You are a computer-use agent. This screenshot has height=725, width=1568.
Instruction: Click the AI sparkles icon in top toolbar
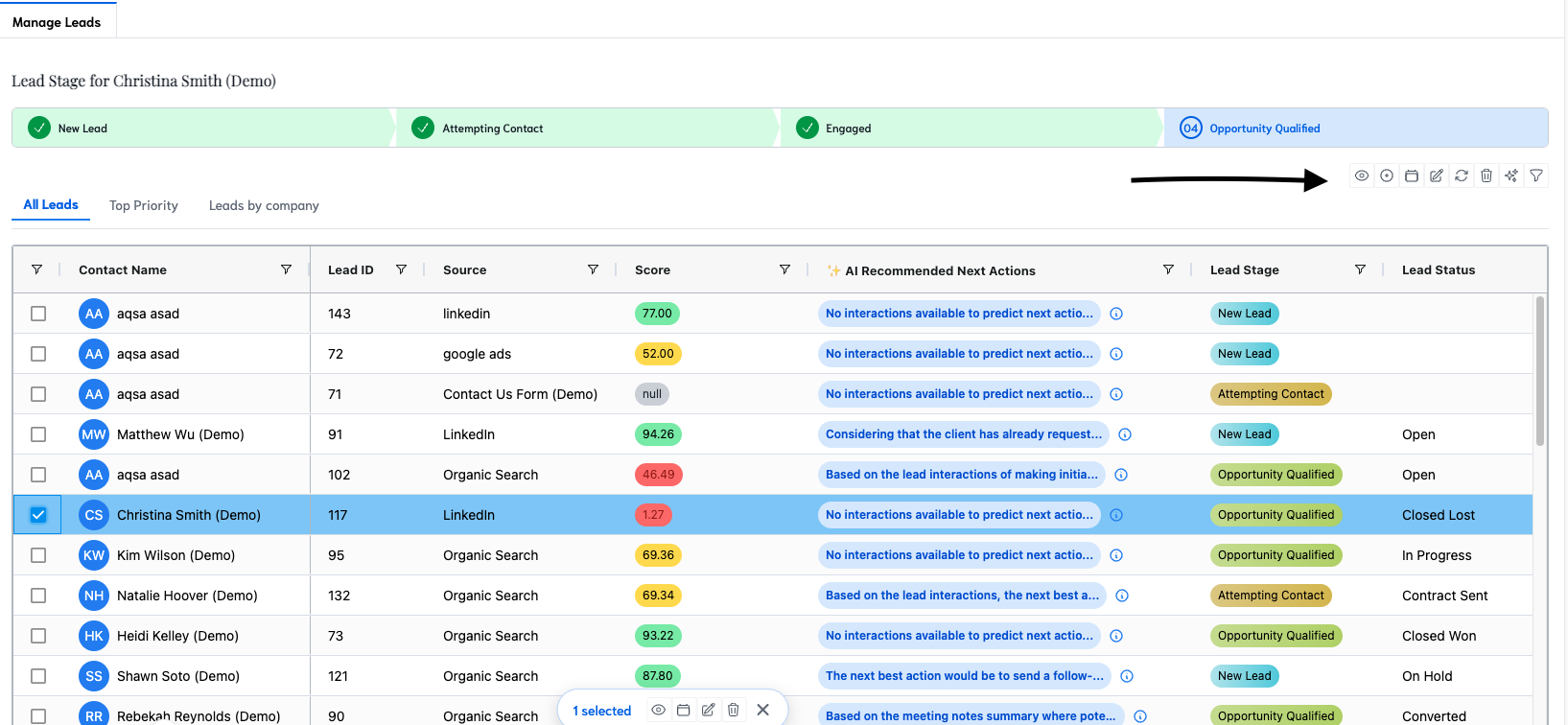tap(1510, 175)
